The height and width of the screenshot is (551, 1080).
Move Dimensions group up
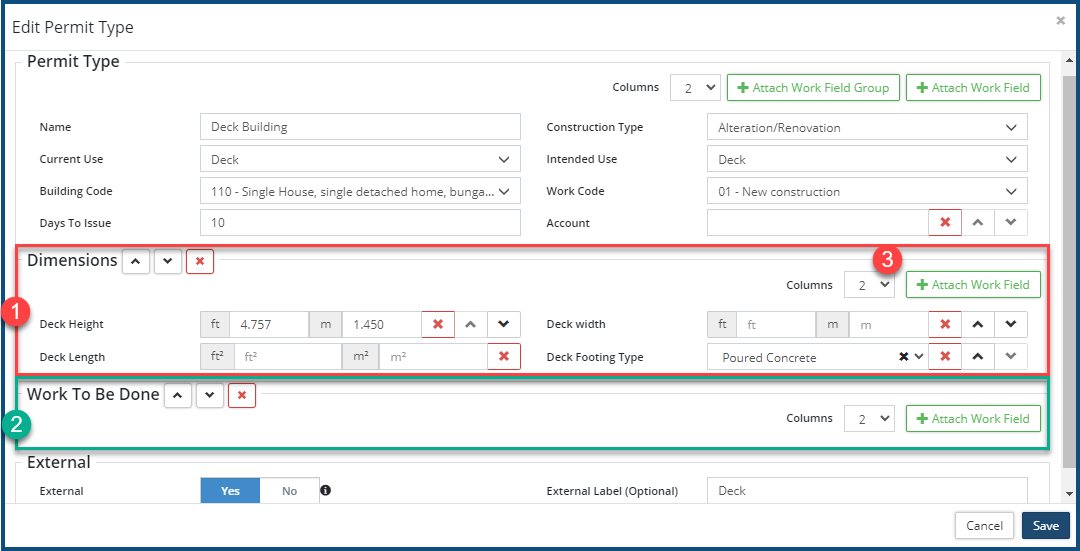tap(136, 262)
